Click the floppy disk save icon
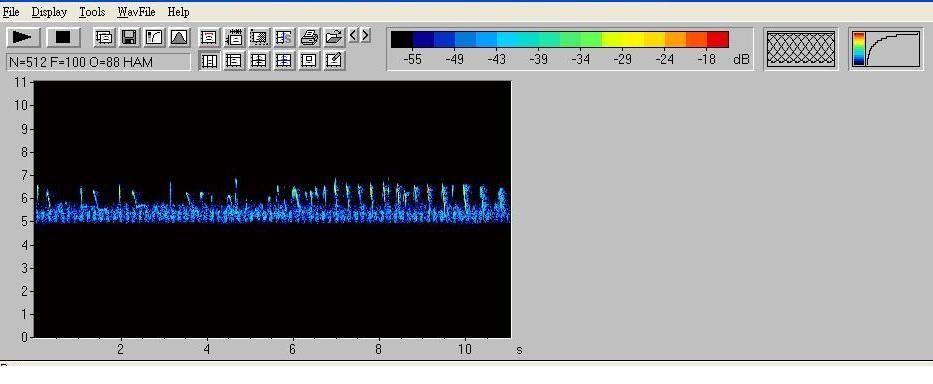This screenshot has width=933, height=384. click(129, 38)
